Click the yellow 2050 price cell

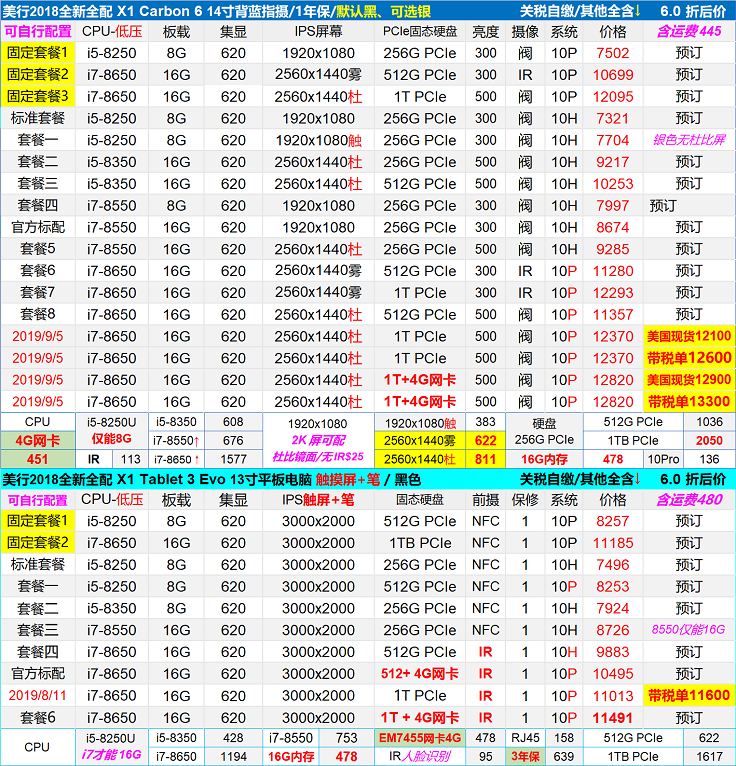(x=709, y=440)
